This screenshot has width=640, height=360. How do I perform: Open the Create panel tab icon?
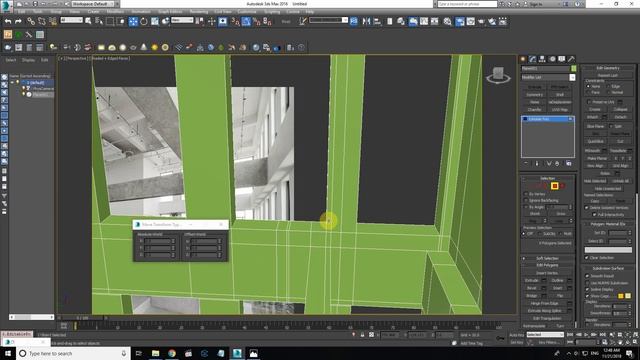523,59
